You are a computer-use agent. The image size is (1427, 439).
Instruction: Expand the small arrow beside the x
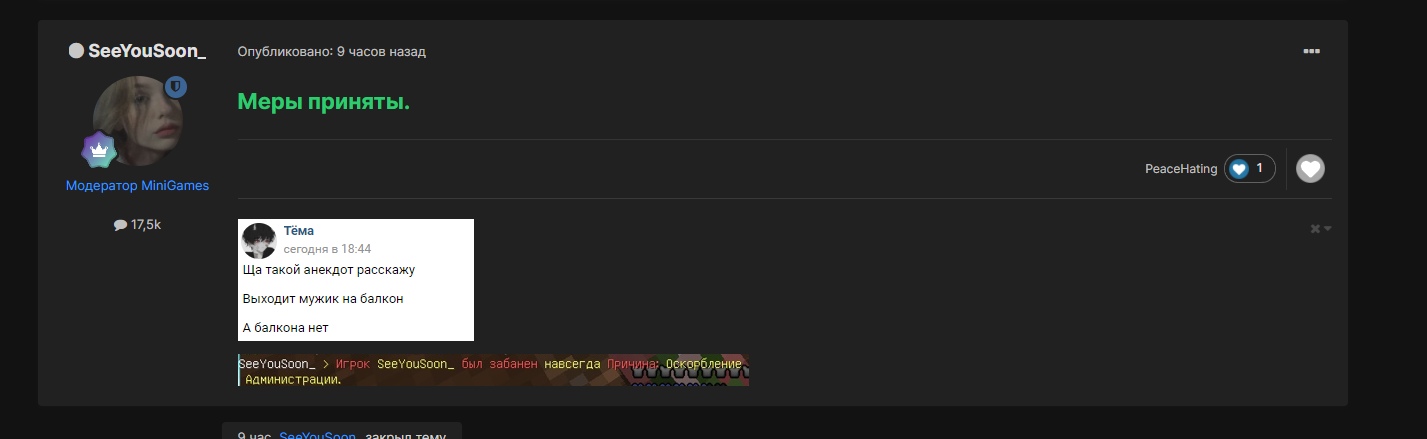1328,229
